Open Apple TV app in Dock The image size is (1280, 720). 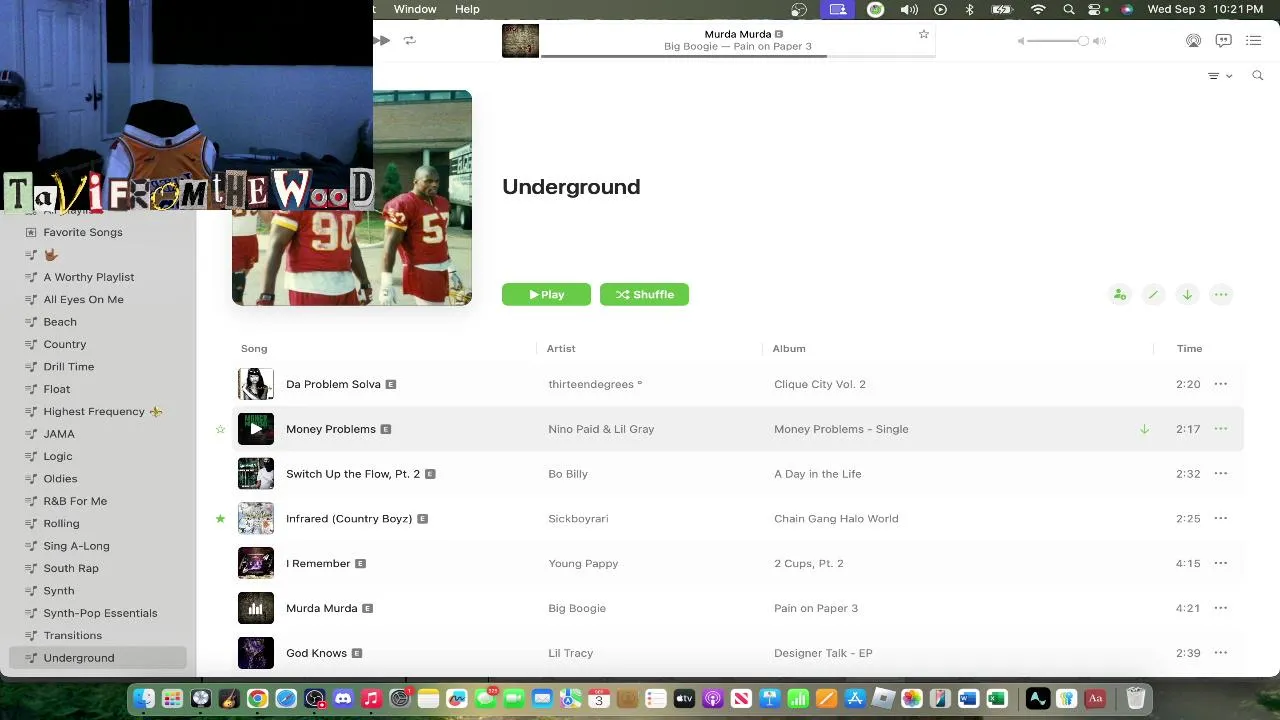click(x=684, y=698)
